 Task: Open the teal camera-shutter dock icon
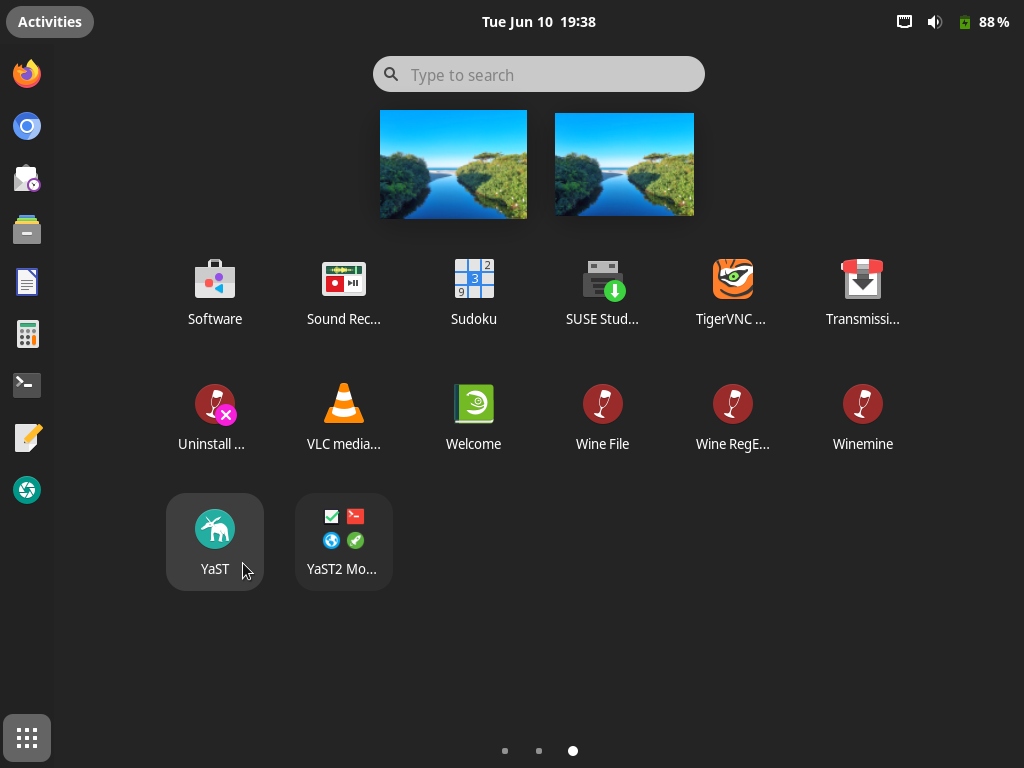click(27, 490)
